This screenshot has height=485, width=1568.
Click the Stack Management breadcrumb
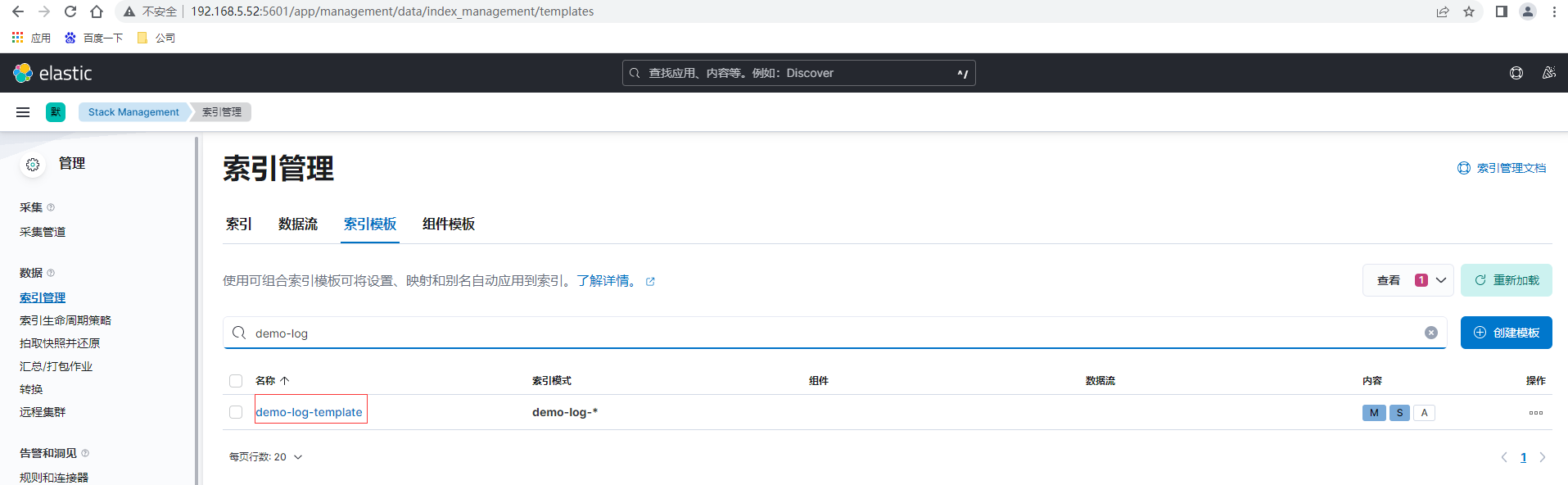tap(133, 112)
